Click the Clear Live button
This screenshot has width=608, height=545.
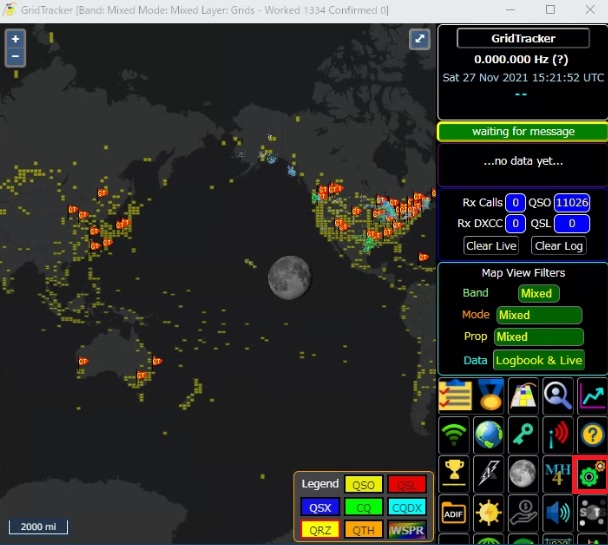click(x=491, y=246)
